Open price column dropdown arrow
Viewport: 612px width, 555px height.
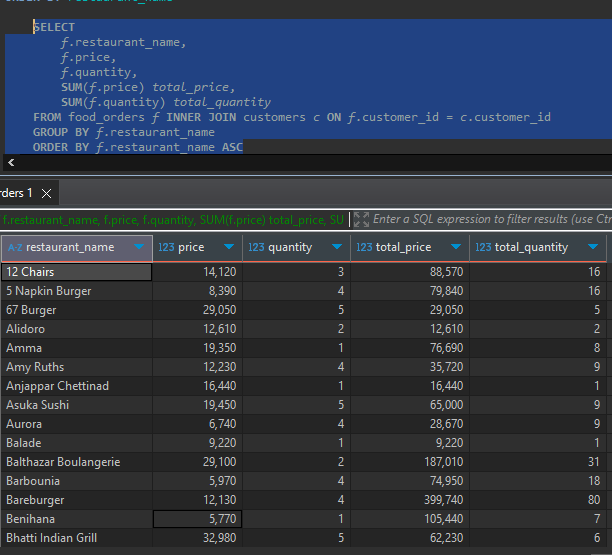(x=229, y=247)
